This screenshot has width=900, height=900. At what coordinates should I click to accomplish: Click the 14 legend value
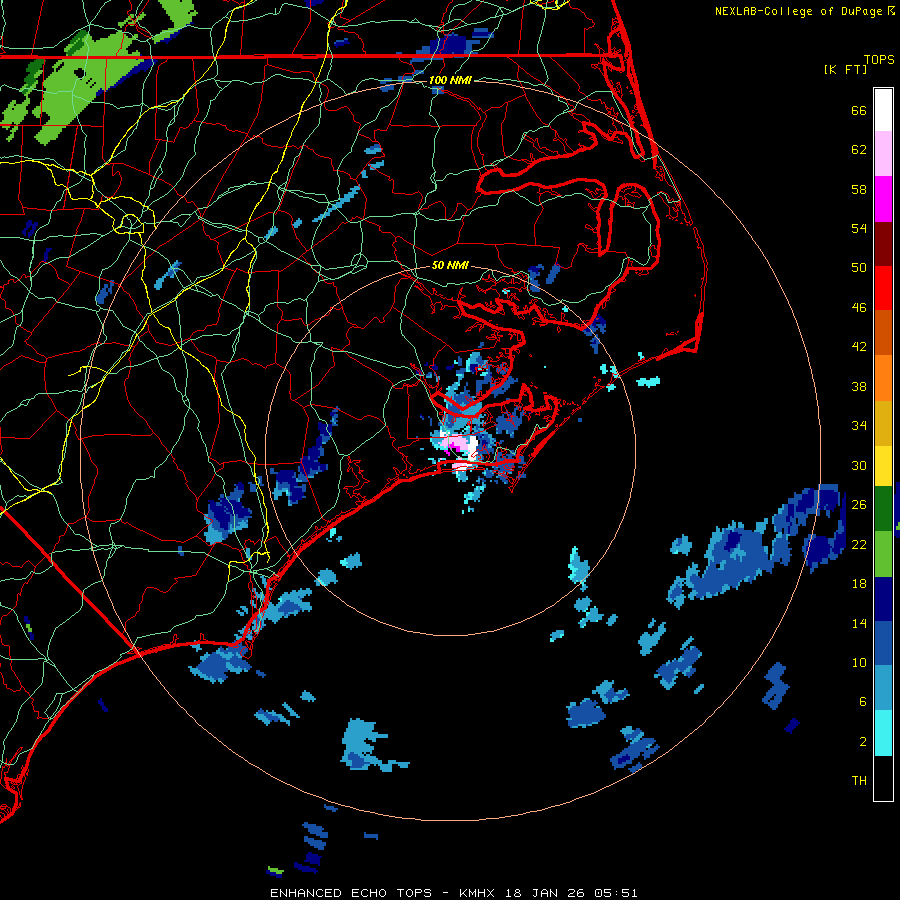pyautogui.click(x=859, y=623)
